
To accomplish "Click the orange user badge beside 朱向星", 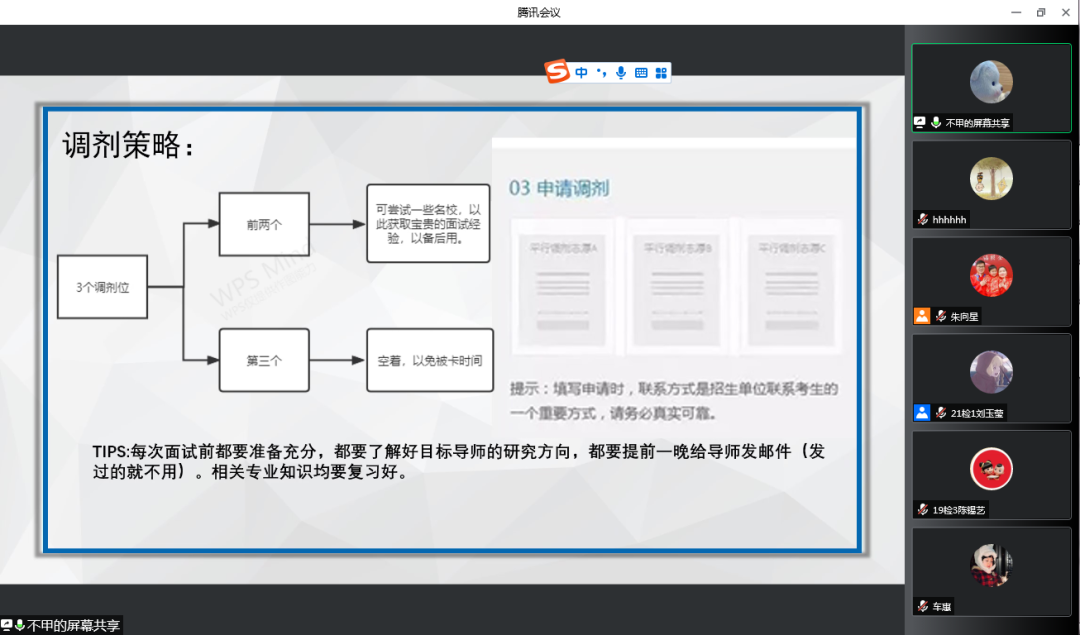I will coord(922,316).
